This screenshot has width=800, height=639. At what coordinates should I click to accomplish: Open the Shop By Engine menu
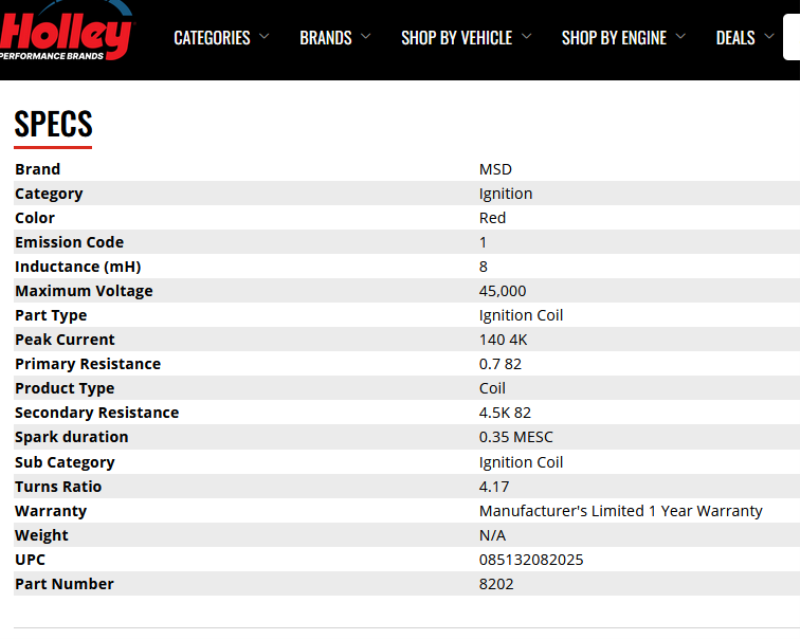pyautogui.click(x=614, y=38)
